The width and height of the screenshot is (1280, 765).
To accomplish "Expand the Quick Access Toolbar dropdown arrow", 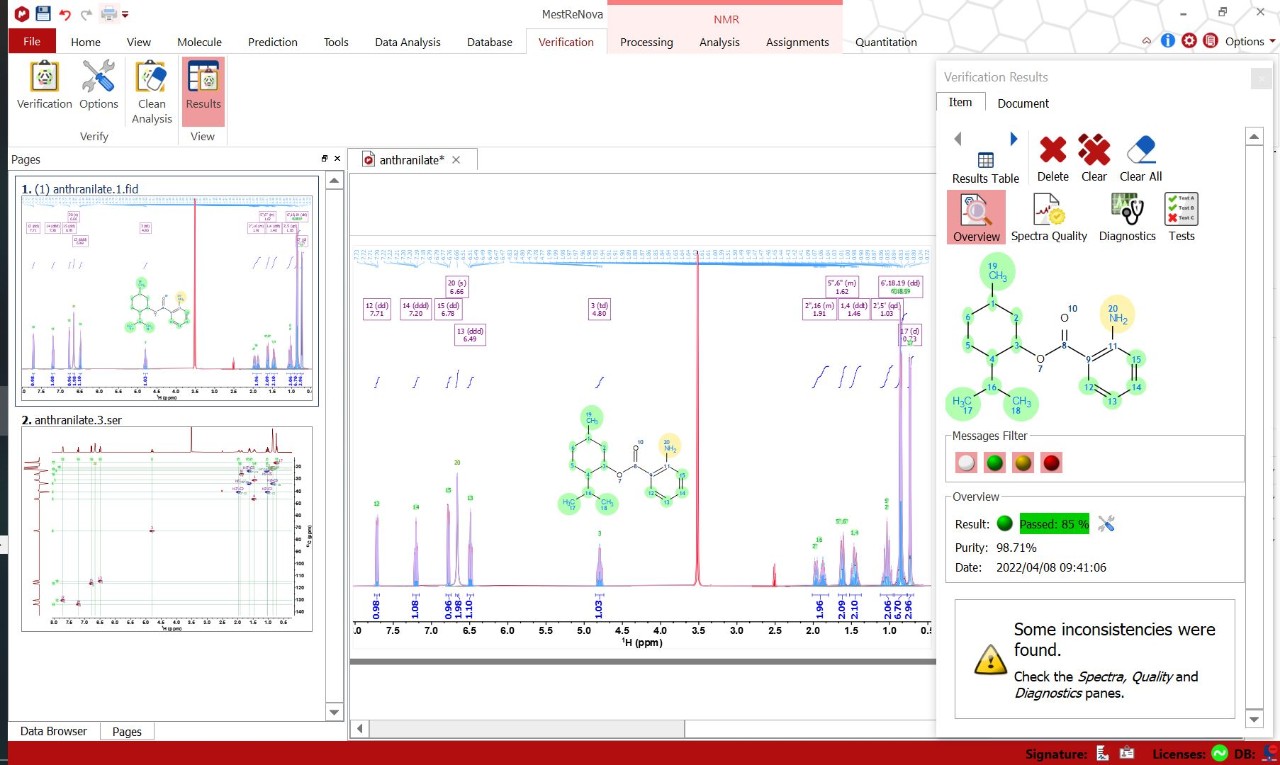I will click(x=125, y=14).
